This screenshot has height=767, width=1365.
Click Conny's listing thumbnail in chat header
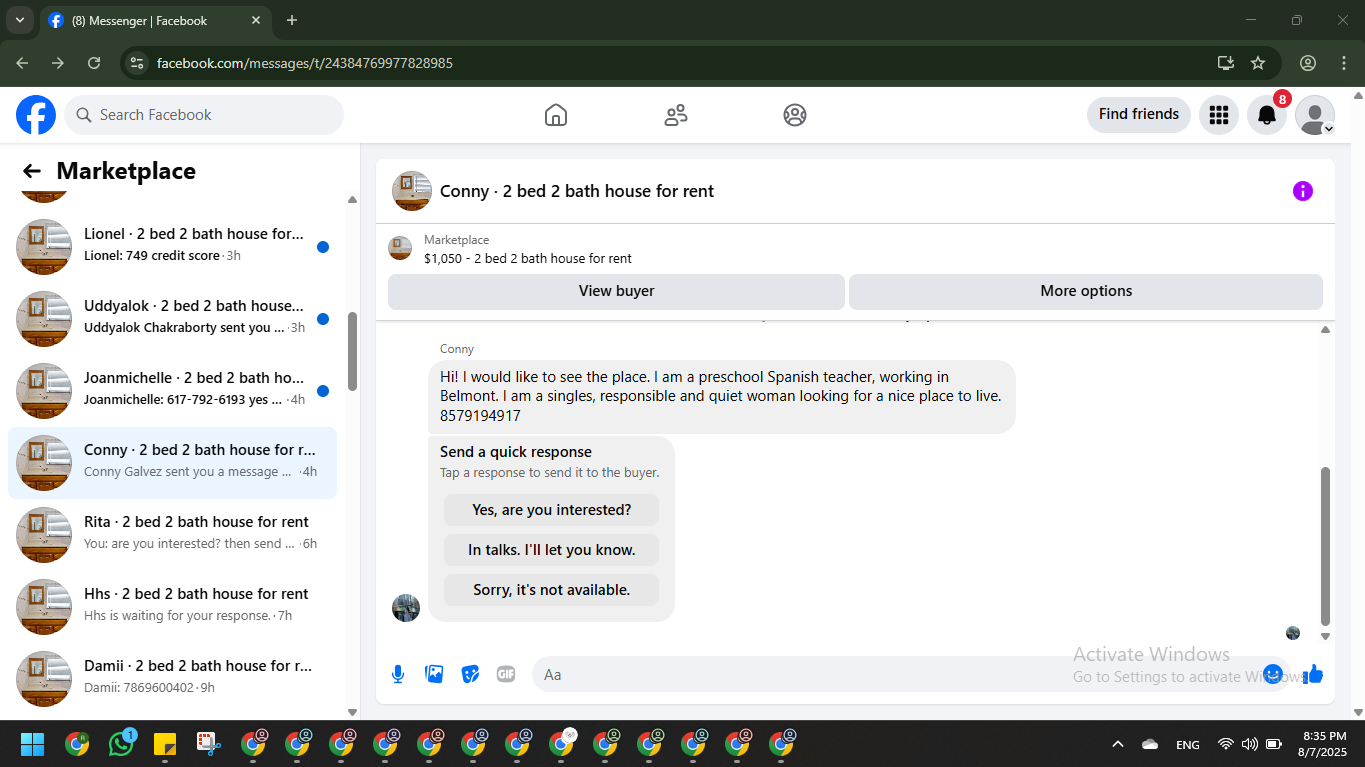(411, 191)
